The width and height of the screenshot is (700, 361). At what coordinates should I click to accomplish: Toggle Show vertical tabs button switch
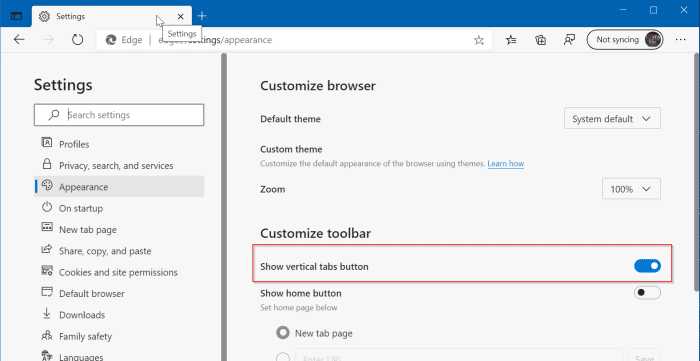pyautogui.click(x=647, y=266)
